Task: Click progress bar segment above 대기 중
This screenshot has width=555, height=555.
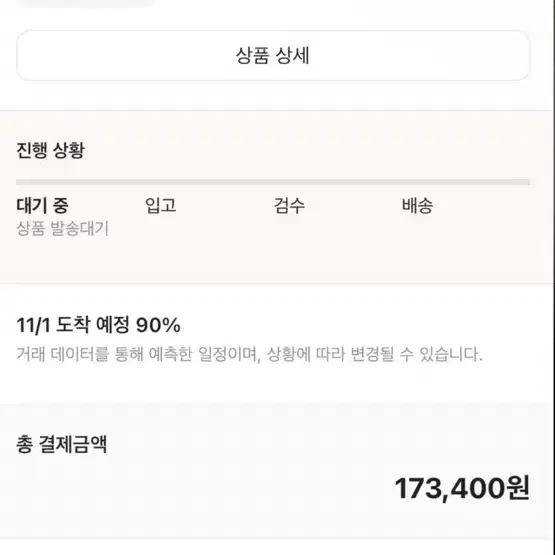Action: coord(80,182)
